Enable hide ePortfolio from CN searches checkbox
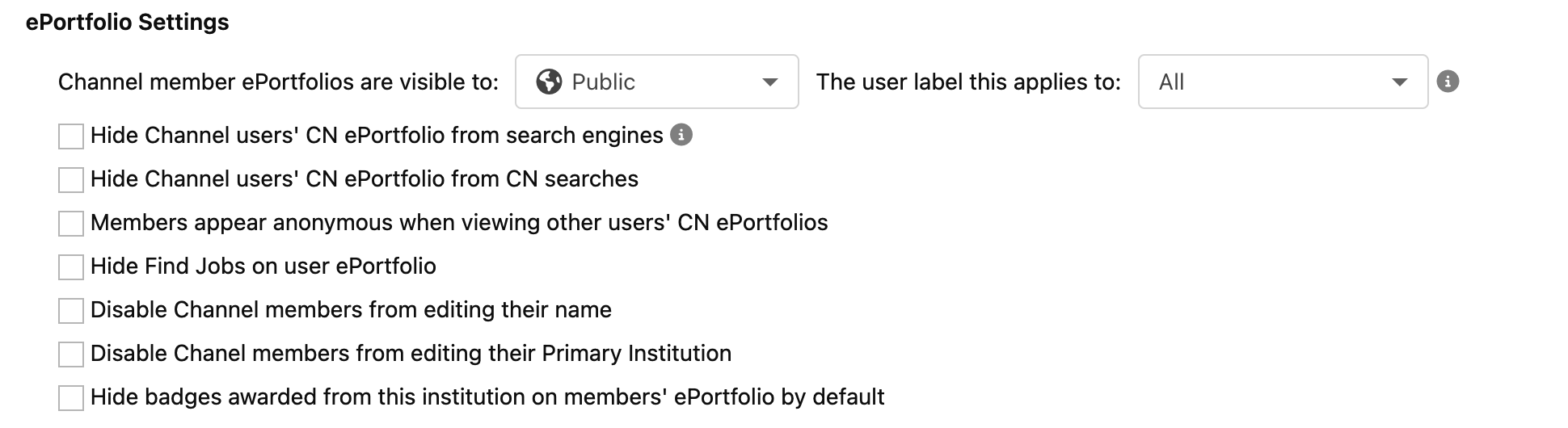 71,180
